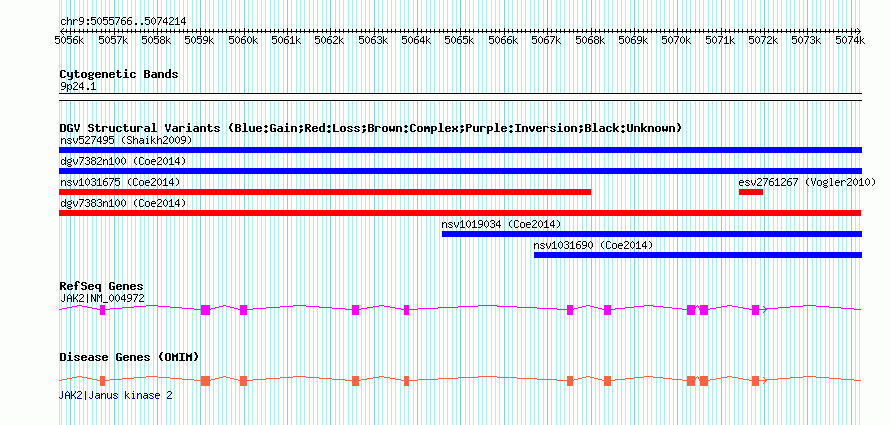The image size is (890, 425).
Task: Click the red dgv7383n100 loss bar
Action: tap(460, 213)
